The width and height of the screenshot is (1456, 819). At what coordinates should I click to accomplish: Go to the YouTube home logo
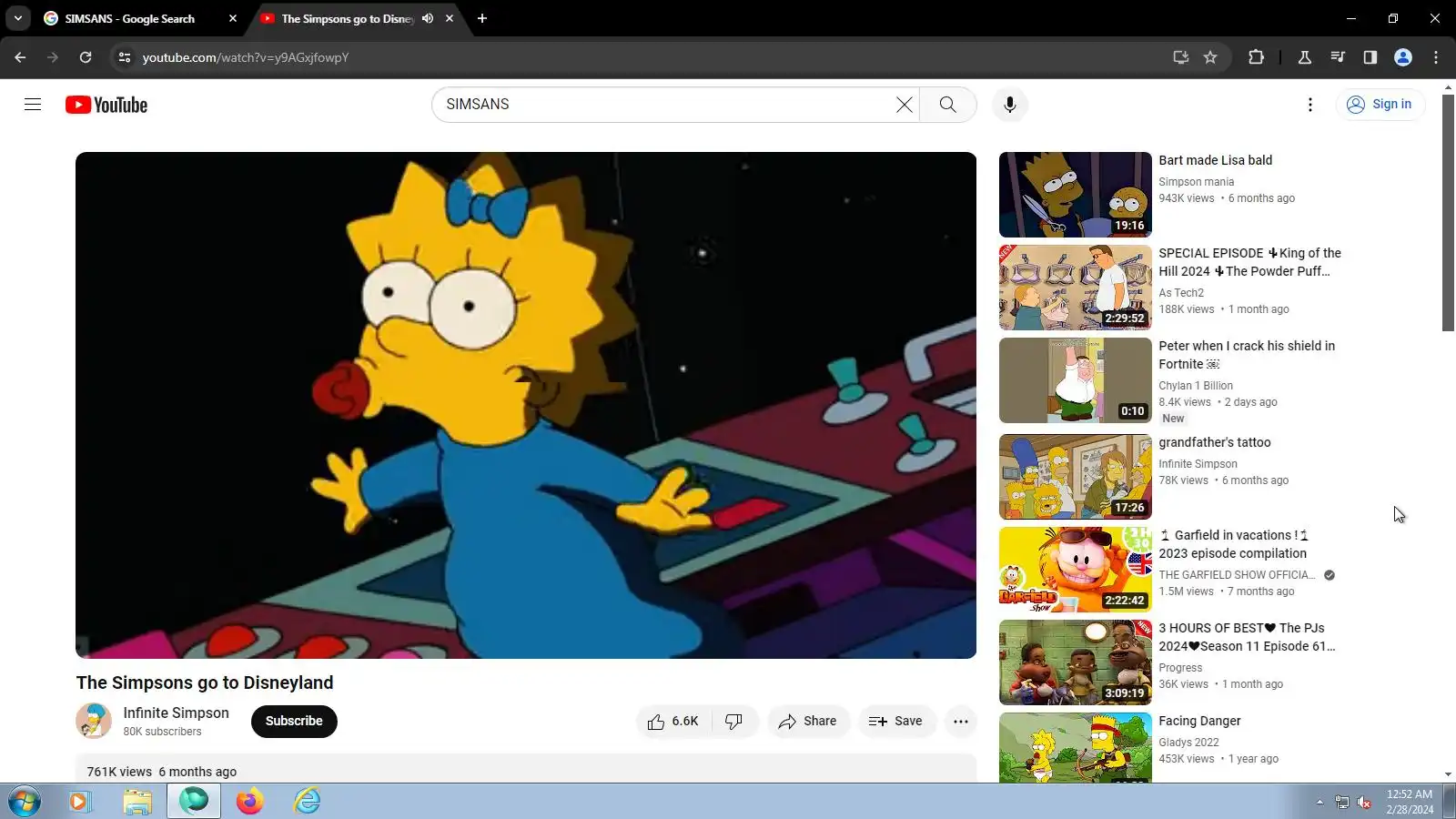pos(106,105)
